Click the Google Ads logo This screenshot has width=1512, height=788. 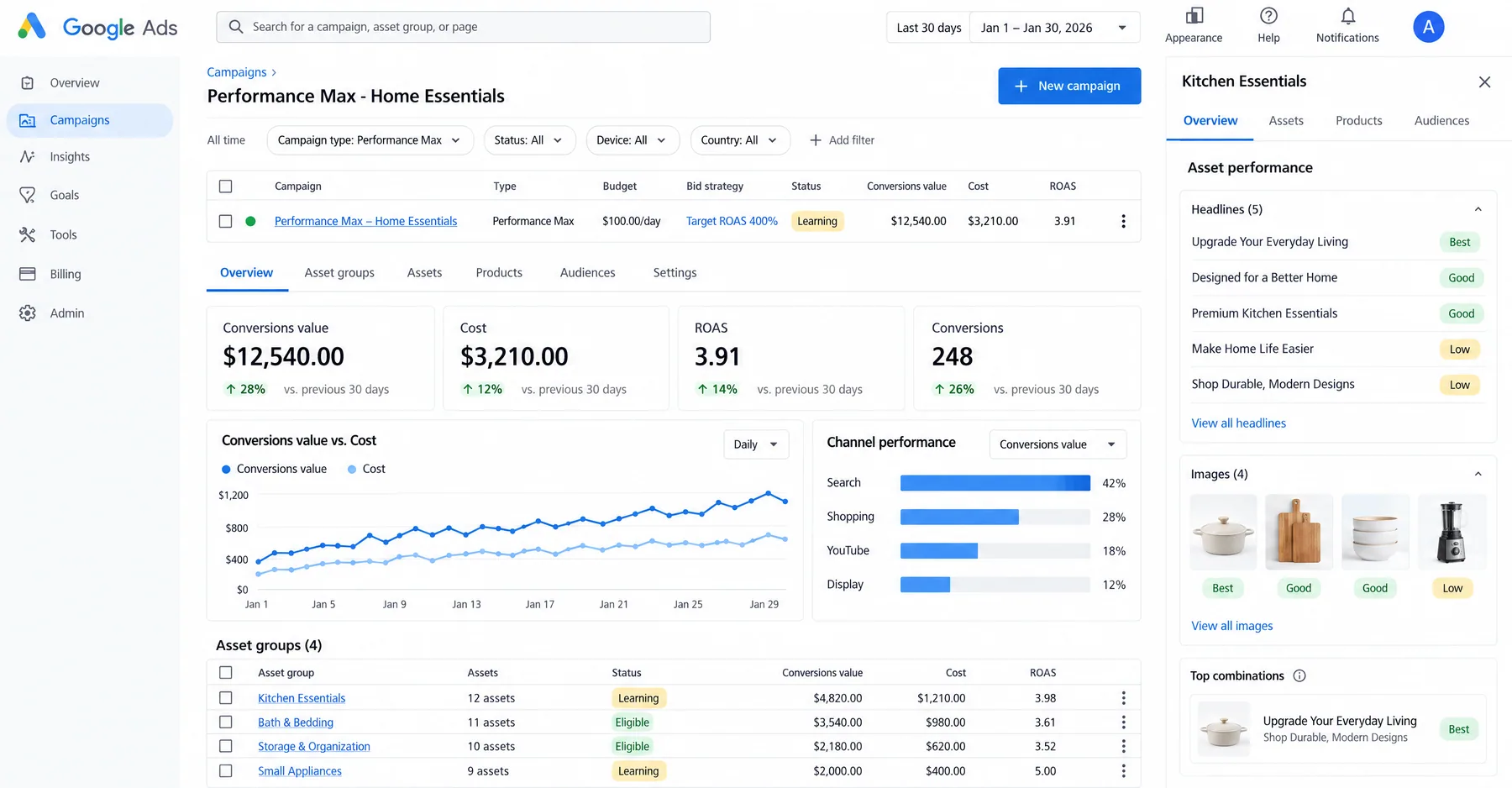coord(97,27)
